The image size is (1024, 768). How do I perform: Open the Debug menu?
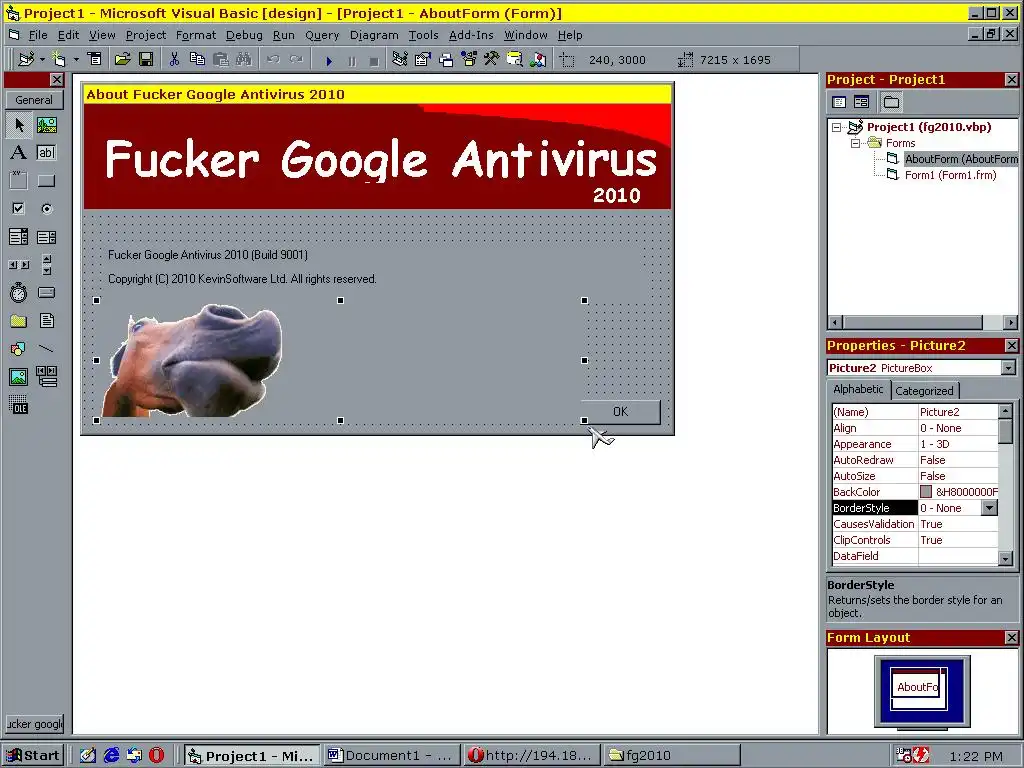tap(244, 35)
